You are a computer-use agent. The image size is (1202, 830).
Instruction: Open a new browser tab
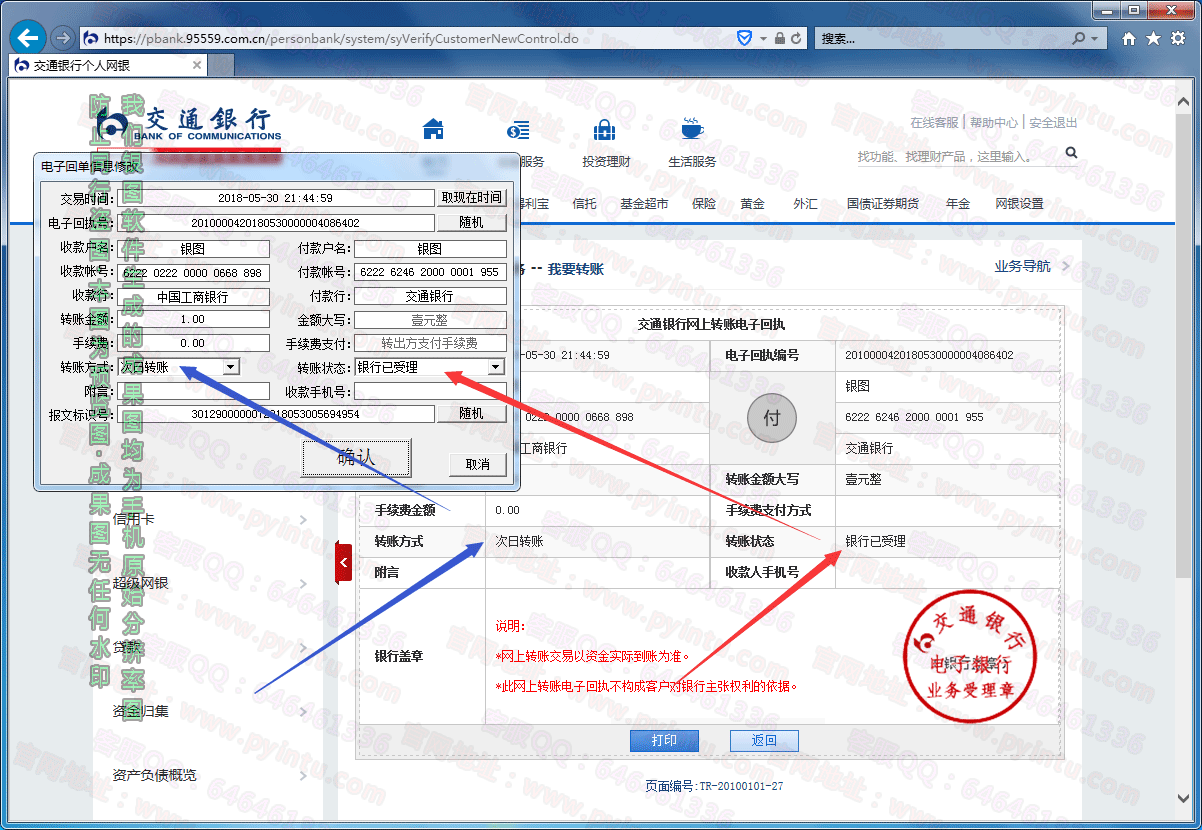pyautogui.click(x=220, y=66)
